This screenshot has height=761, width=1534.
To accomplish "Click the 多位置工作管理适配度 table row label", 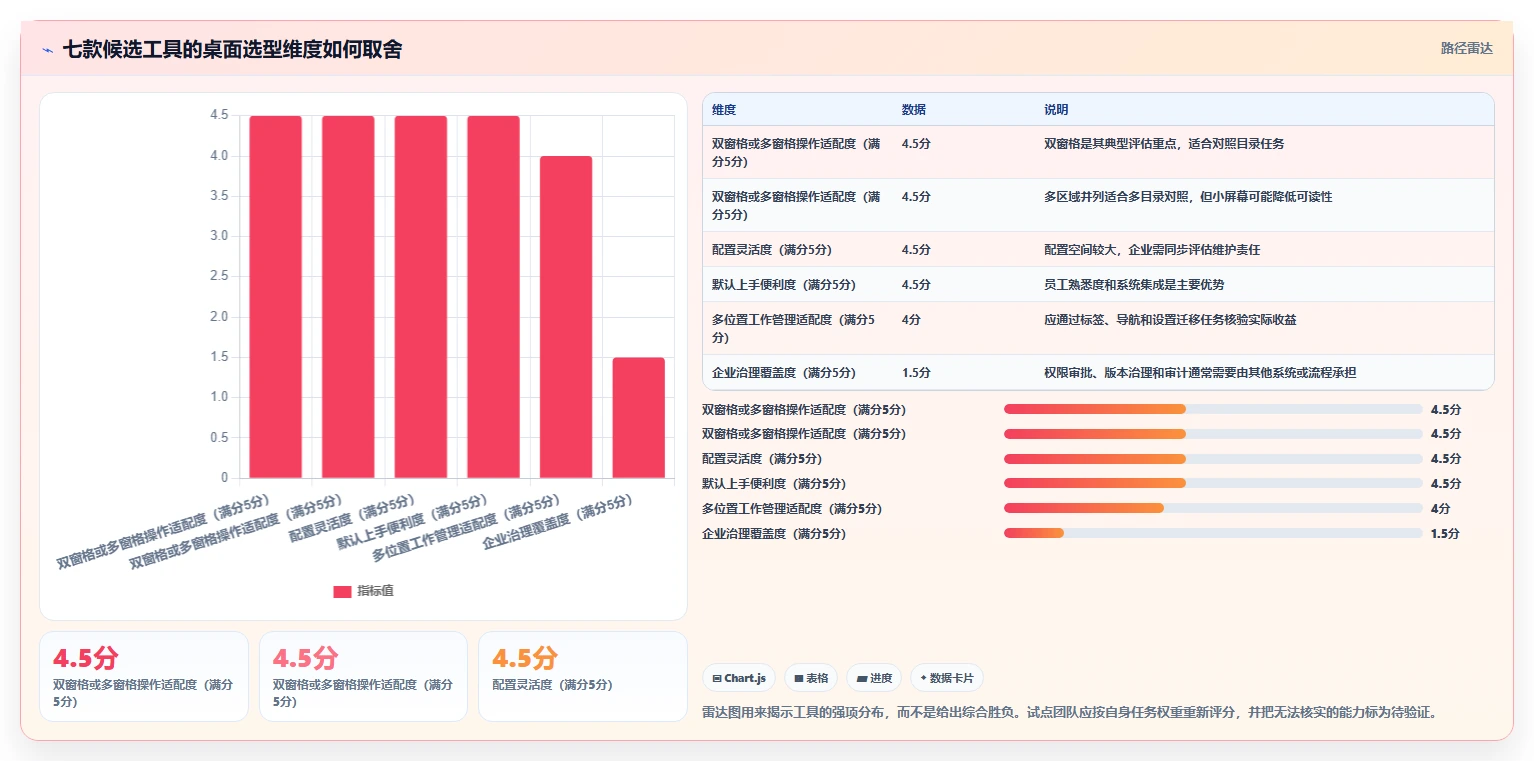I will click(x=795, y=329).
